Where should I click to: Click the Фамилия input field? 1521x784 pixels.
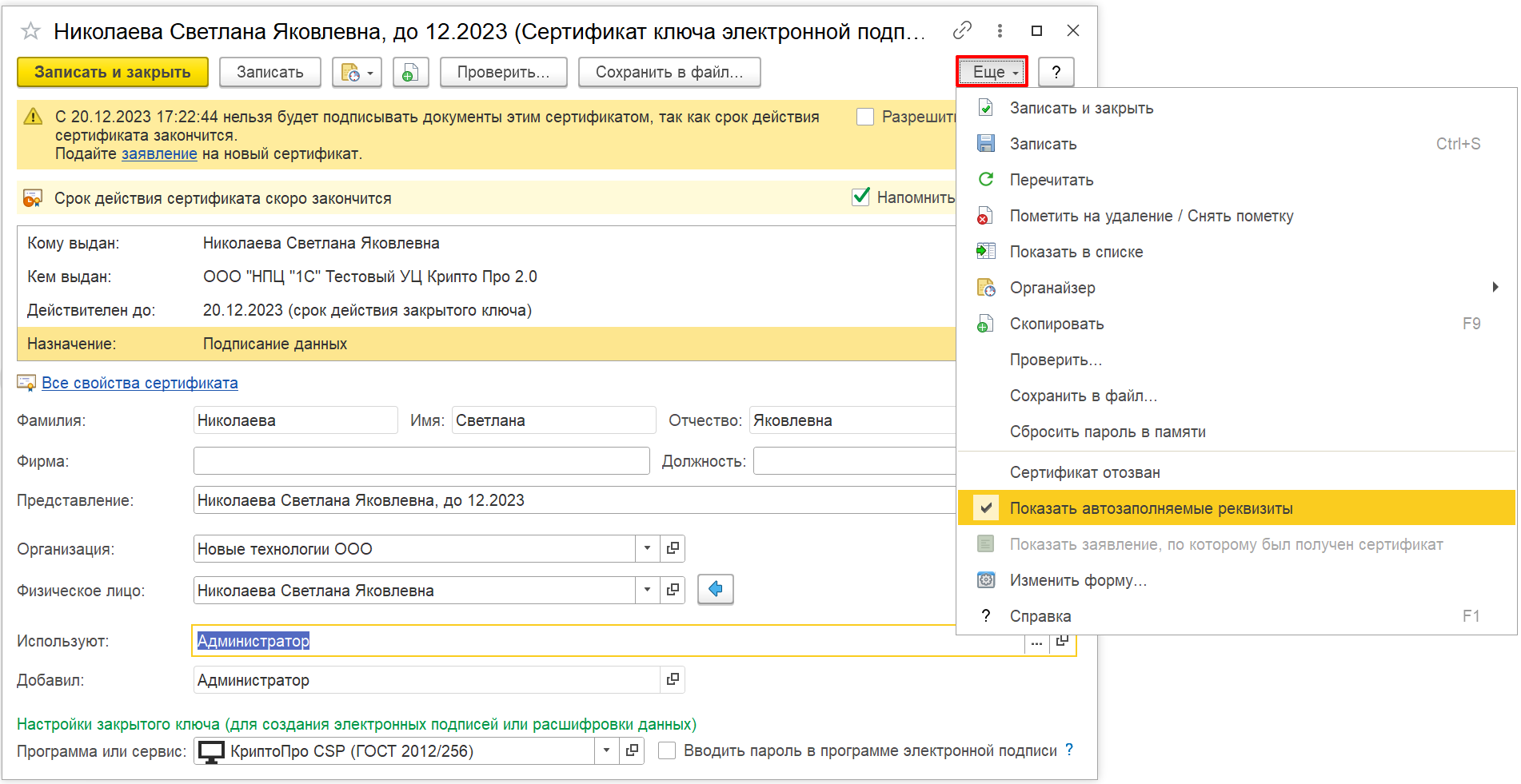point(296,420)
